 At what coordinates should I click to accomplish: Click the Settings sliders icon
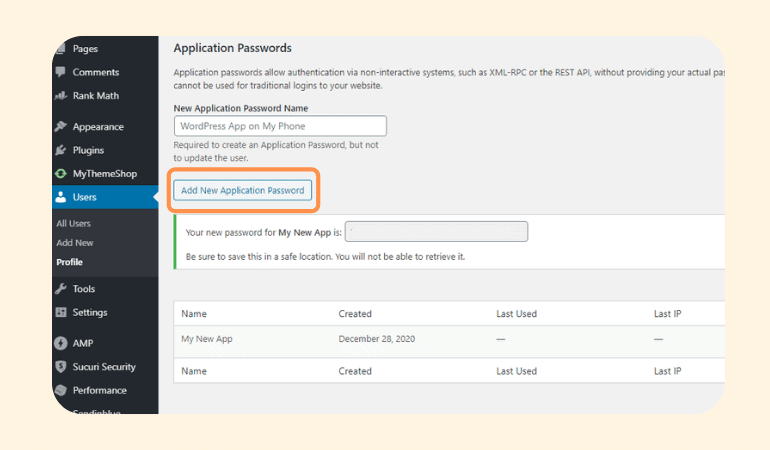[x=61, y=312]
